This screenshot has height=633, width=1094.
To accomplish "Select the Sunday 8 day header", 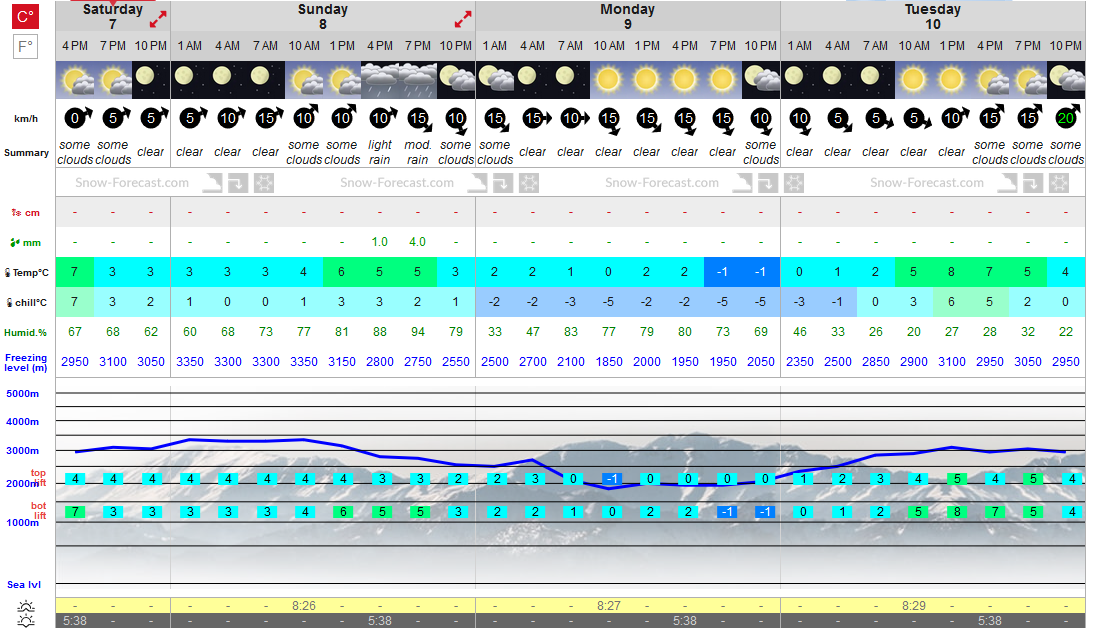I will coord(323,16).
